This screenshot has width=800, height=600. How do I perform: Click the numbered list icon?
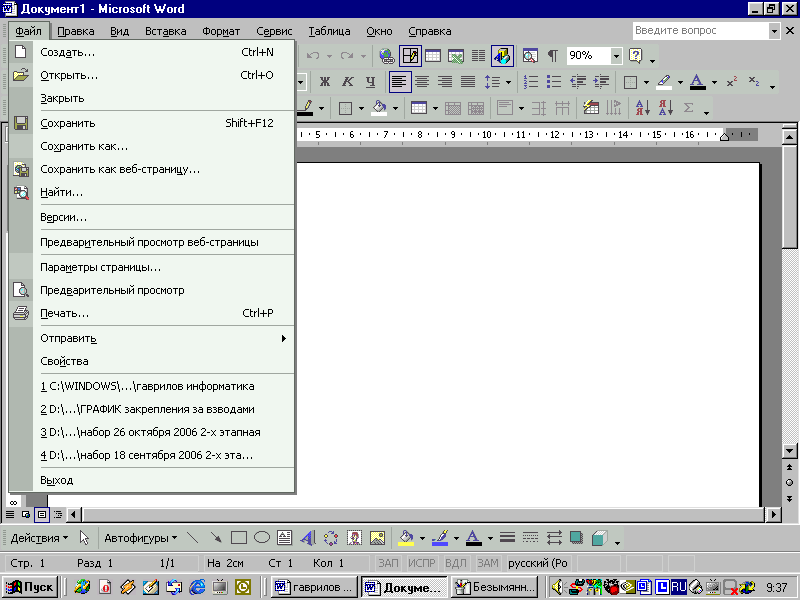[531, 82]
